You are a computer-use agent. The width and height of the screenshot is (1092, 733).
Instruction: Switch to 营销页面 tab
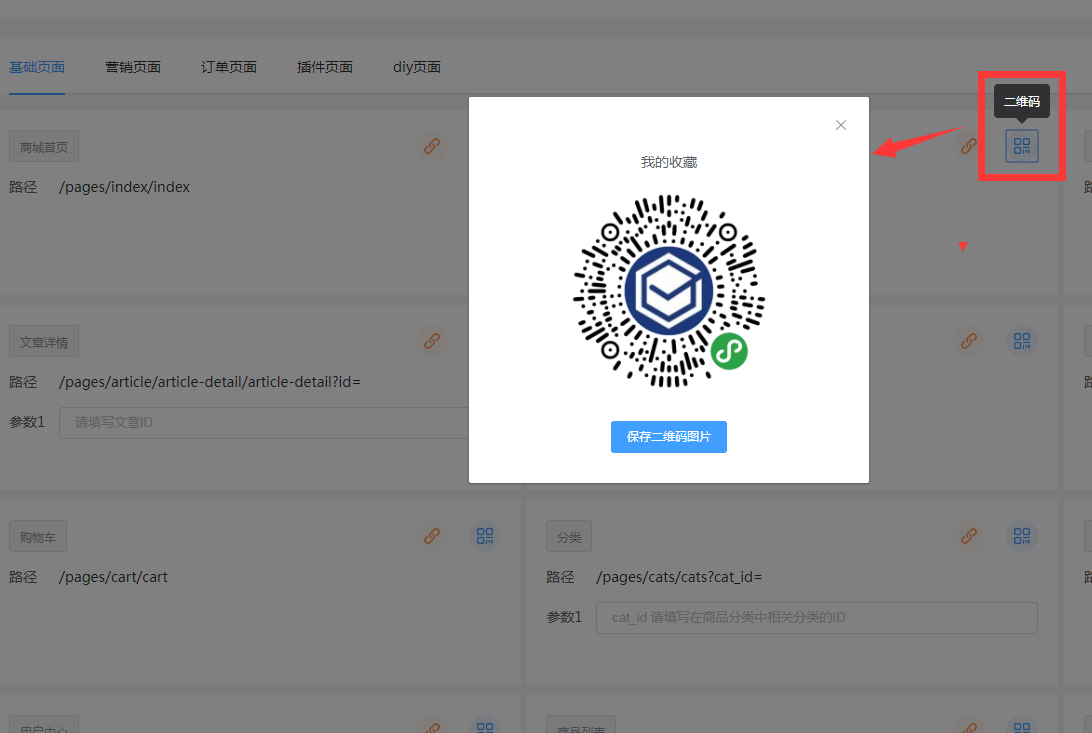133,68
